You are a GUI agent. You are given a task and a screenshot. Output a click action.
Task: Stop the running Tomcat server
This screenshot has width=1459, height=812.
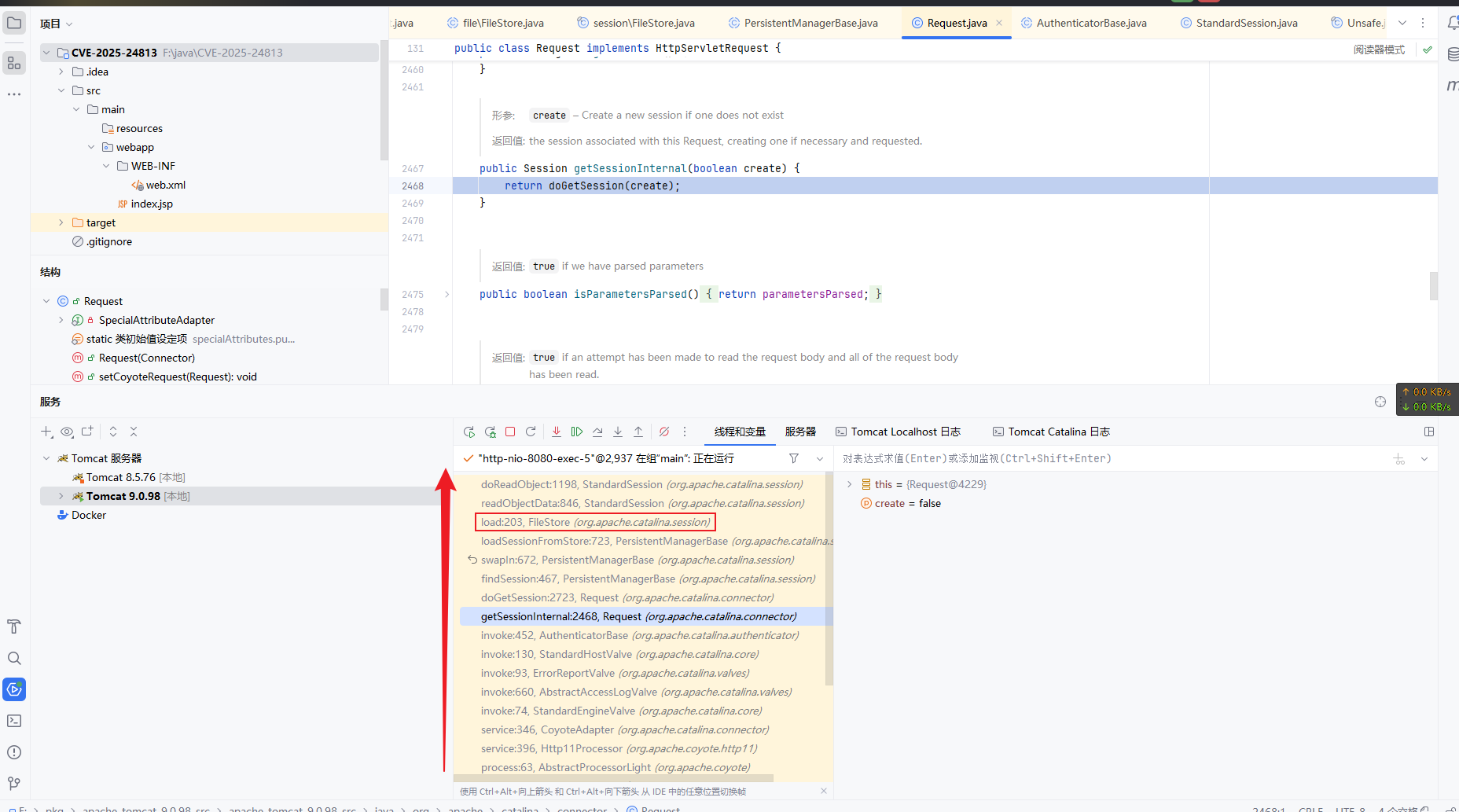click(x=510, y=432)
